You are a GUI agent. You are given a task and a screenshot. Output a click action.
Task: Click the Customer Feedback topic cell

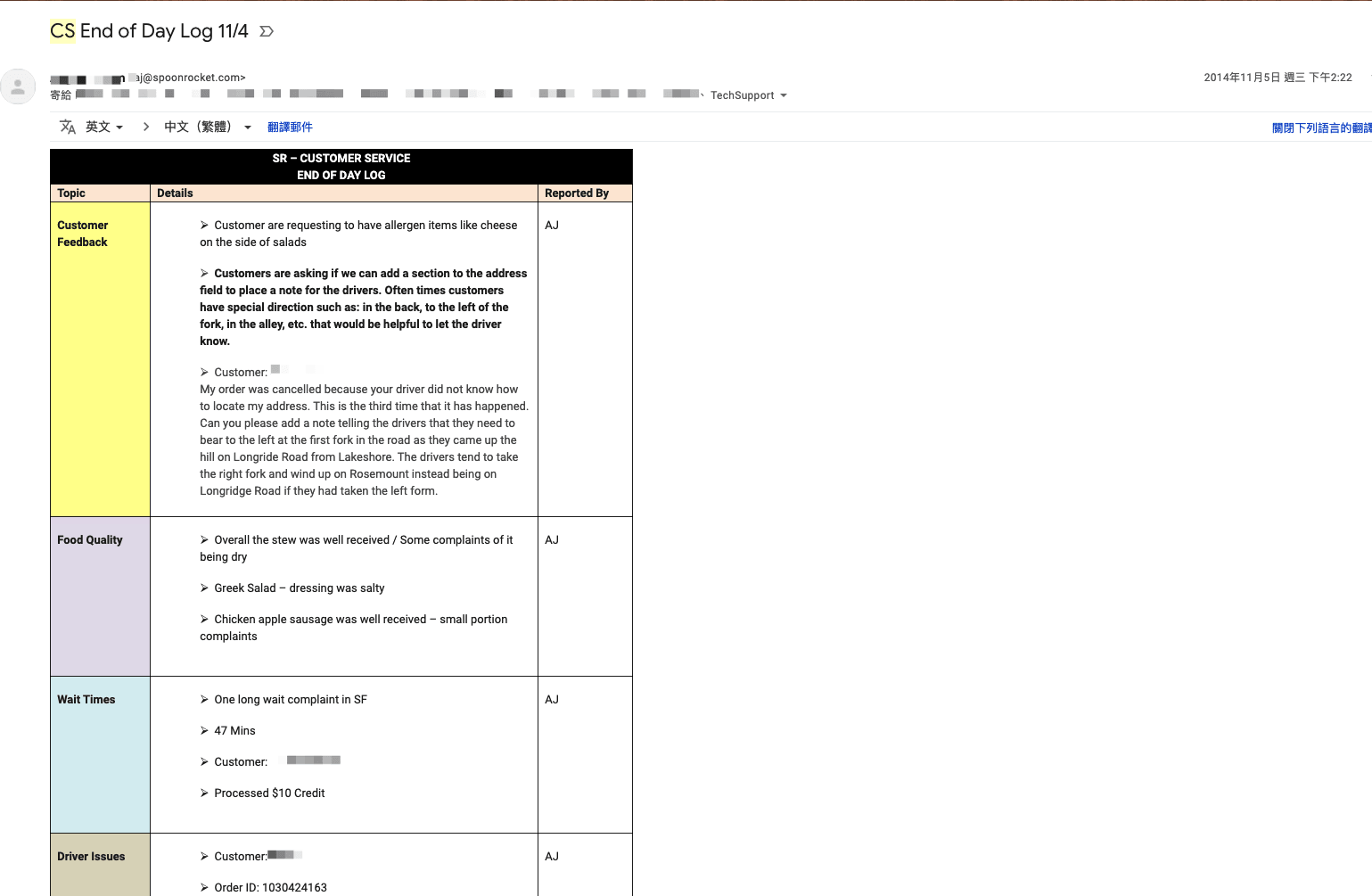(x=100, y=359)
